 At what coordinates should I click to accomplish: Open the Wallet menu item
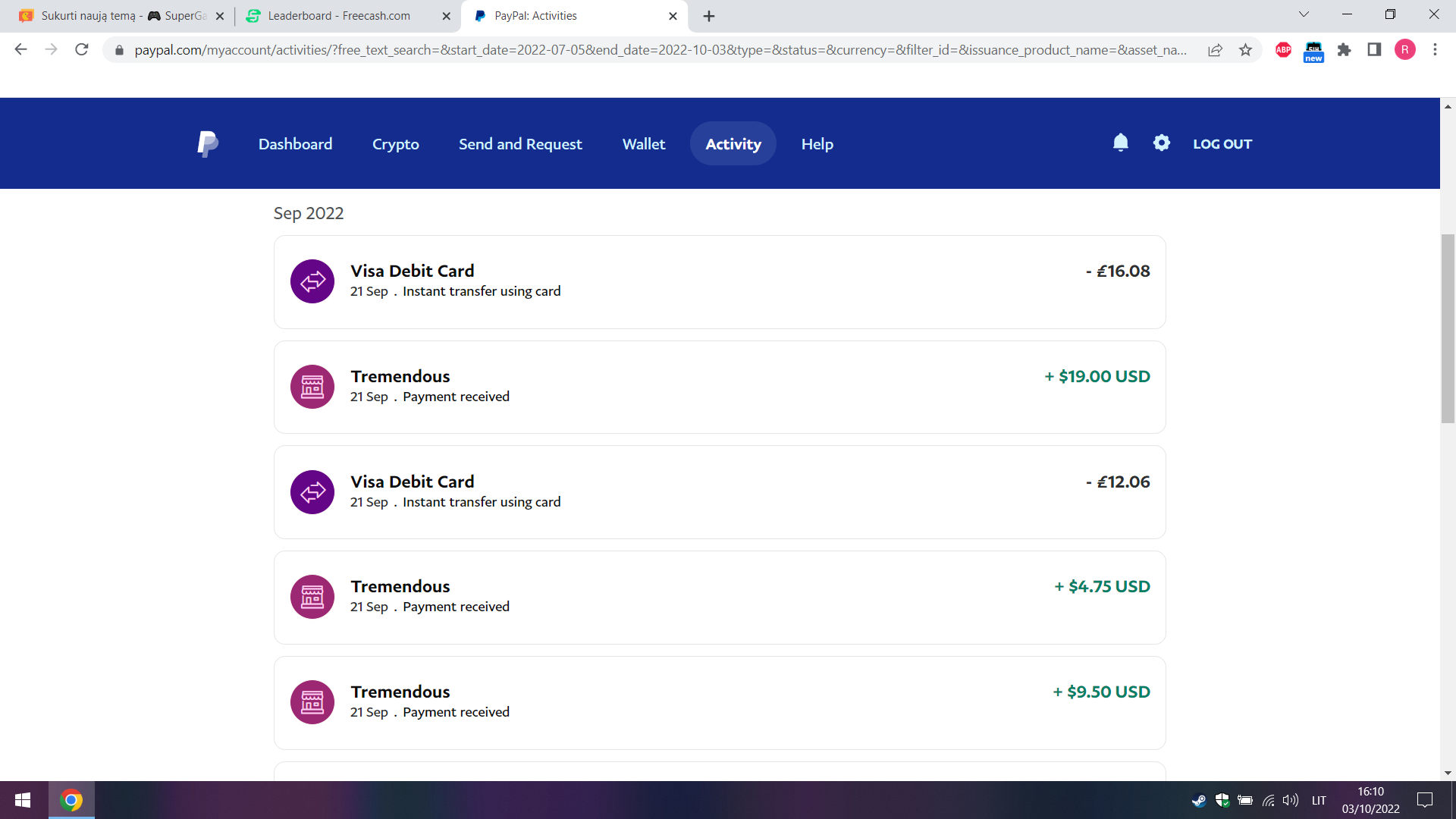(x=644, y=143)
